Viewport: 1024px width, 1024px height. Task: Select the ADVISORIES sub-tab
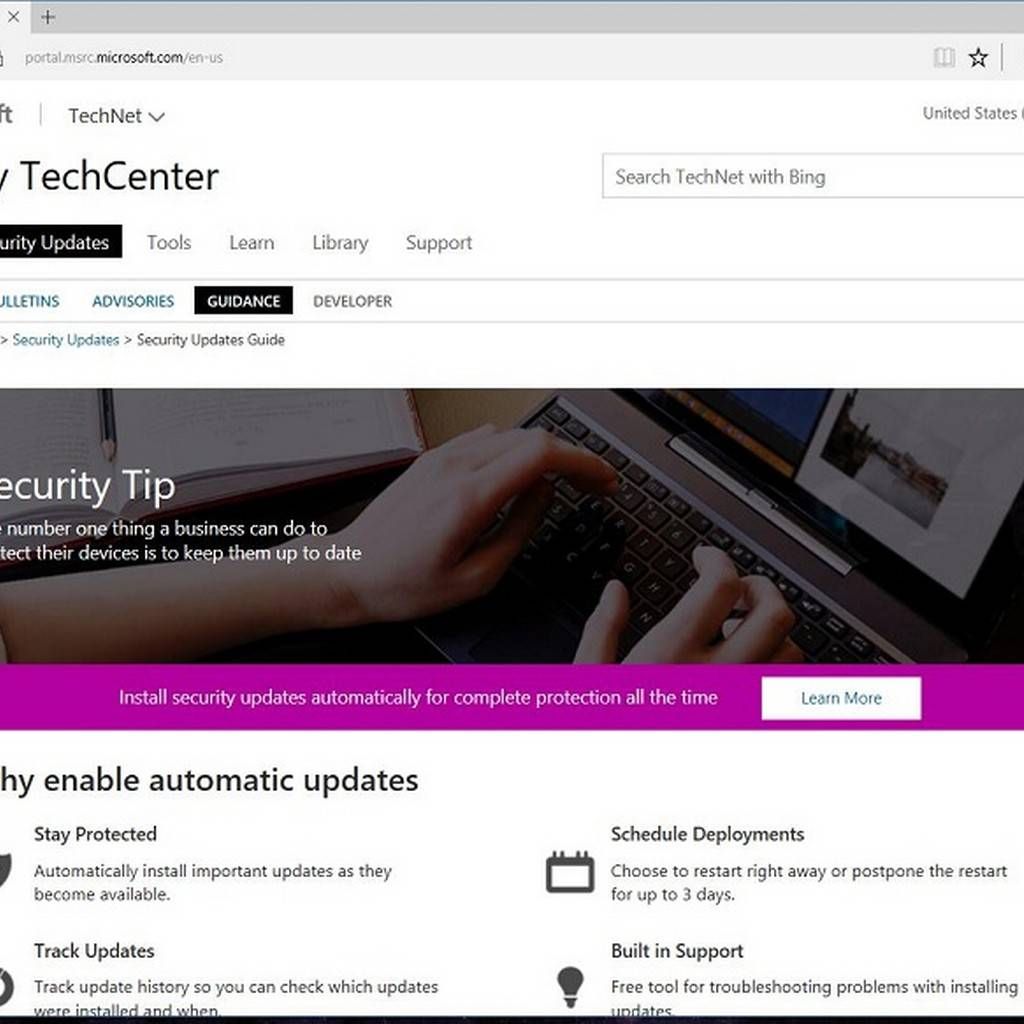[x=133, y=301]
